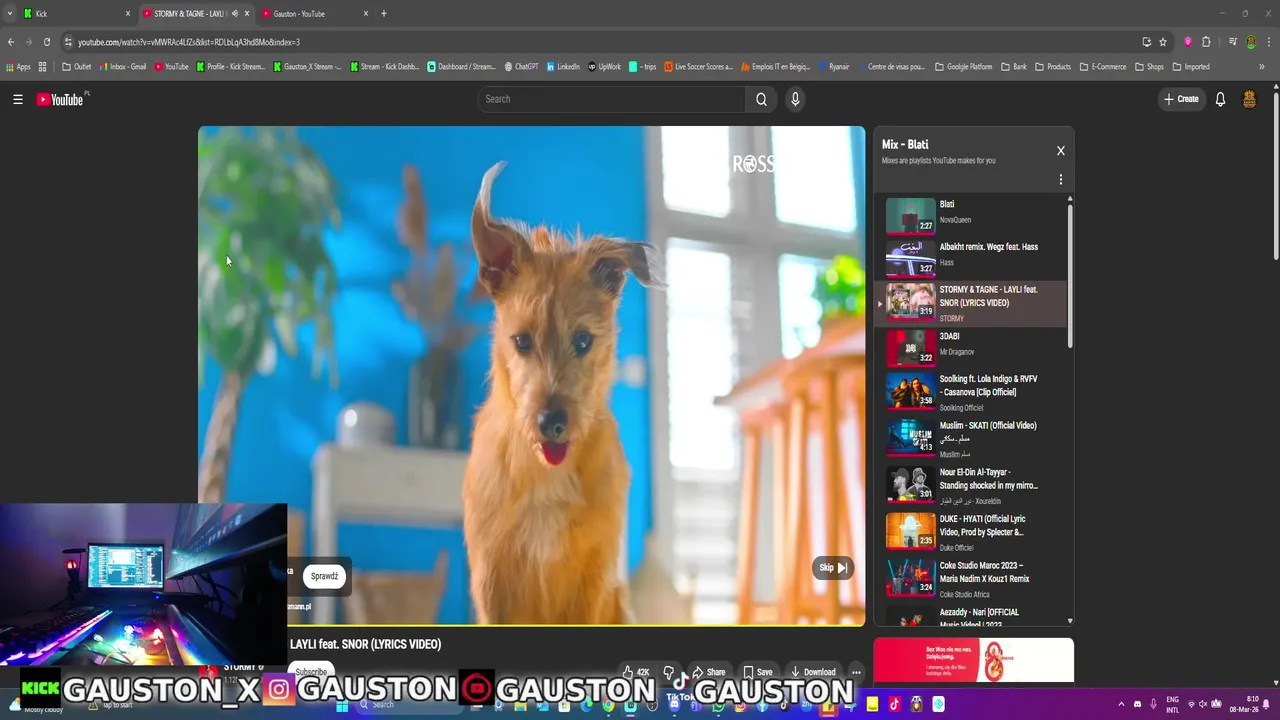Open a new browser tab
Image resolution: width=1280 pixels, height=720 pixels.
click(x=384, y=14)
